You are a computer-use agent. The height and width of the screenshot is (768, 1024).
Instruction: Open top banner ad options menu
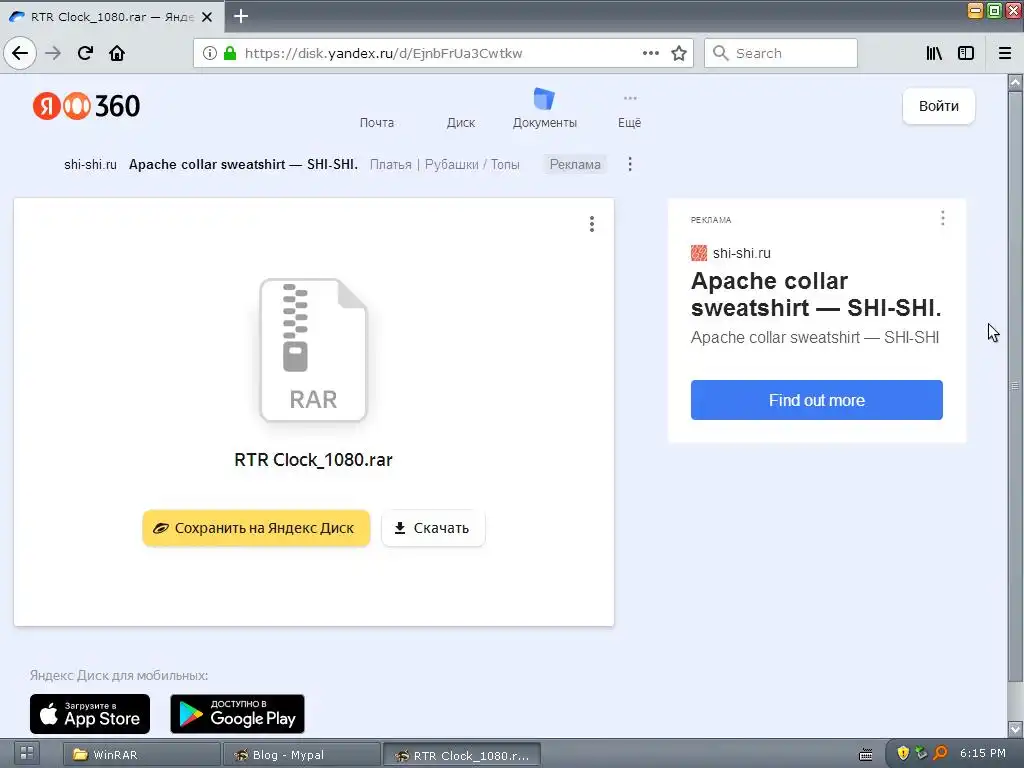(630, 165)
